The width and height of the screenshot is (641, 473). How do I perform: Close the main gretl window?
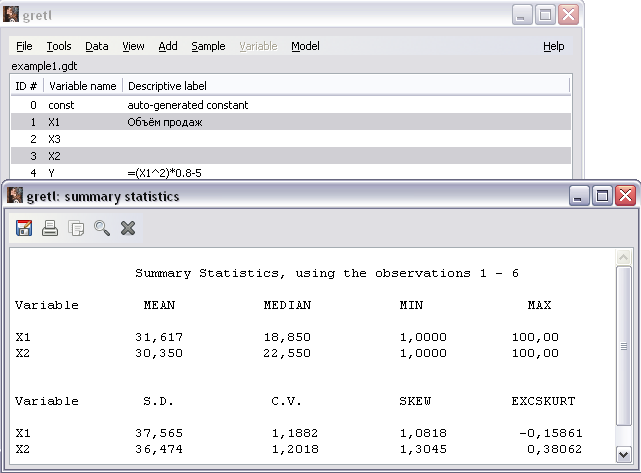569,15
